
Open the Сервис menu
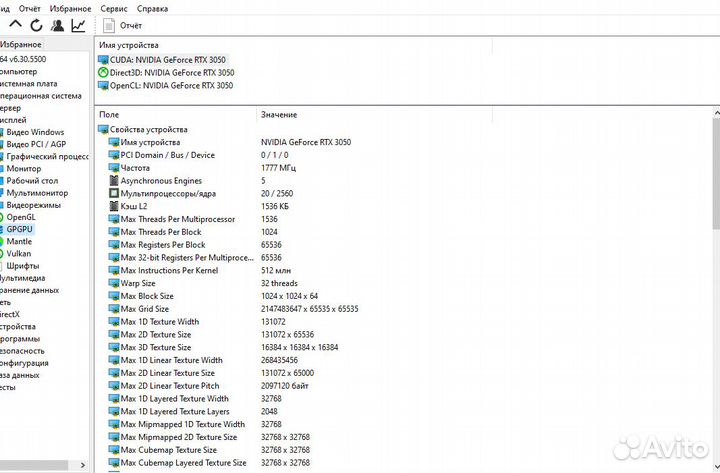[114, 9]
